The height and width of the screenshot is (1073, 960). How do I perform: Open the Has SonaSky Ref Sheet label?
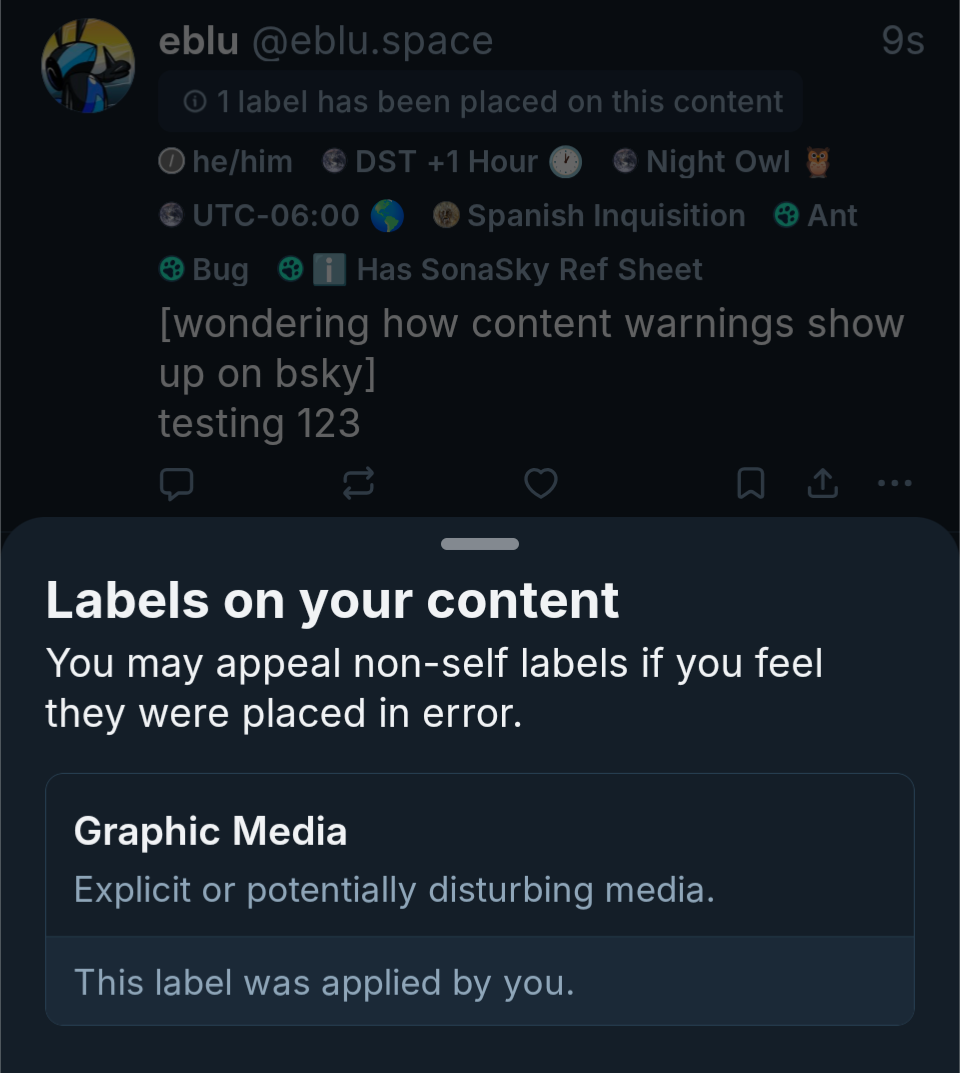[490, 270]
